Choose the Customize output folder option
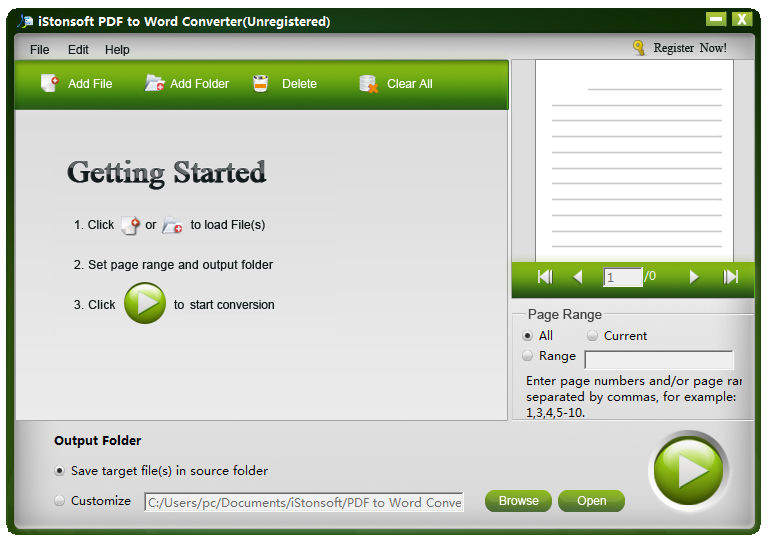This screenshot has width=768, height=539. click(x=59, y=501)
